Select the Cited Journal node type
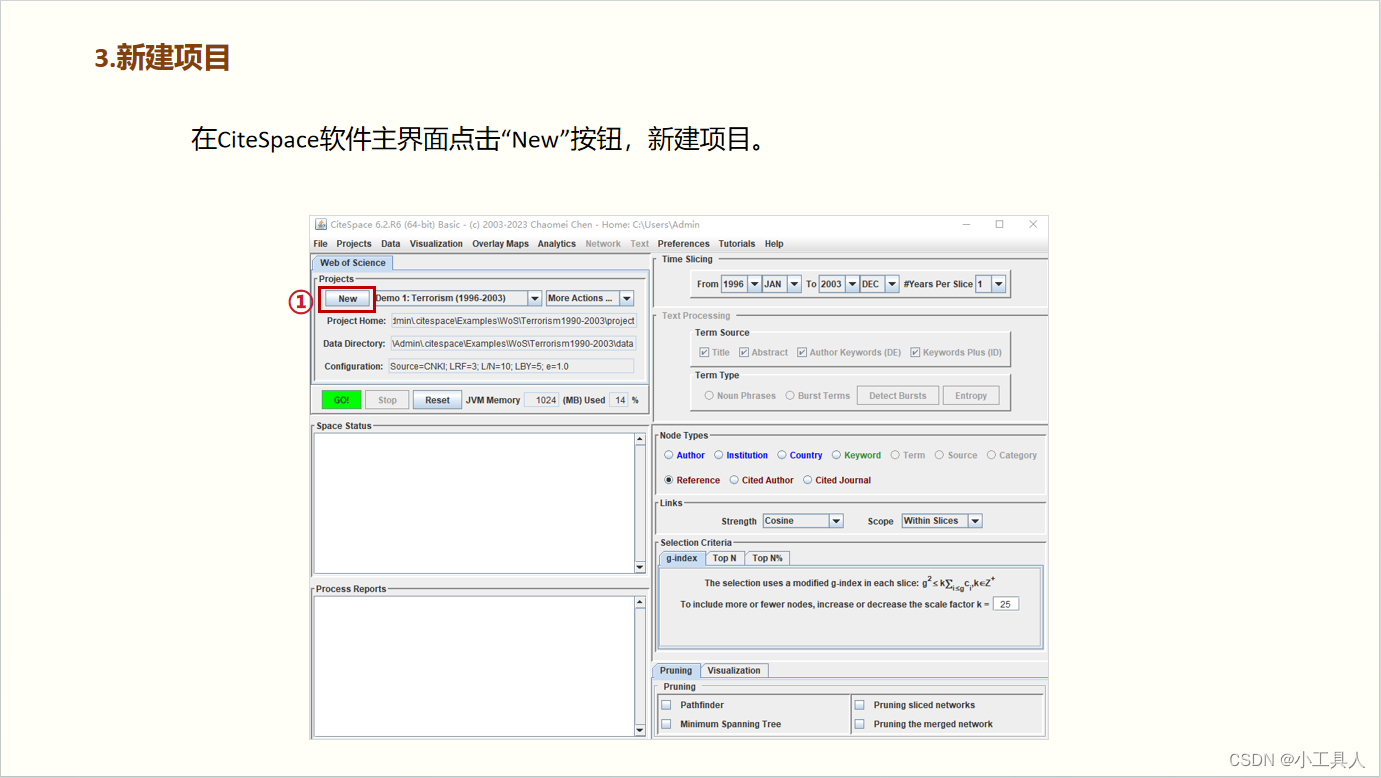This screenshot has width=1381, height=778. pyautogui.click(x=807, y=480)
